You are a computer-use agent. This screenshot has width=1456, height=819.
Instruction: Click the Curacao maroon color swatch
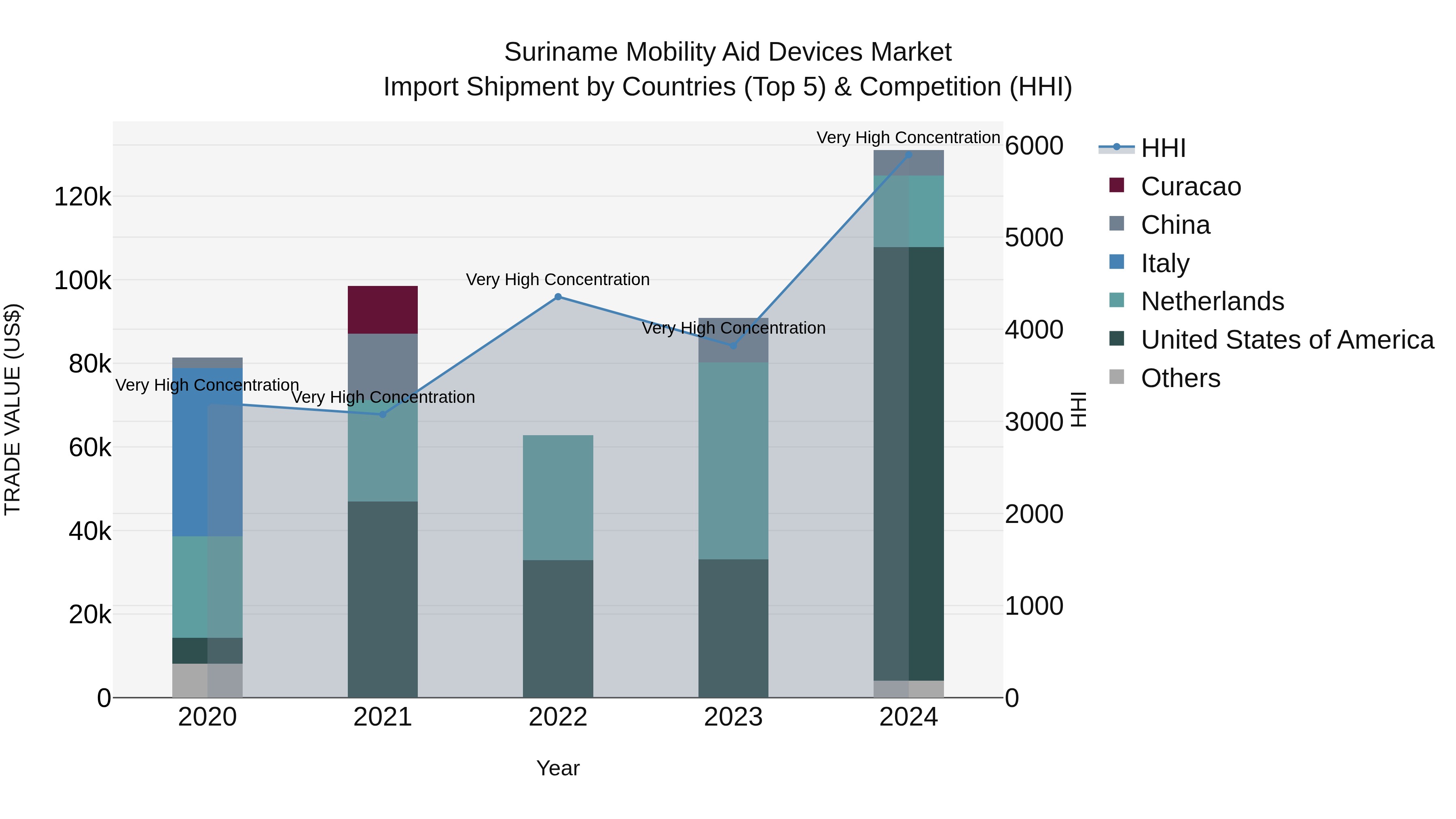point(1117,185)
